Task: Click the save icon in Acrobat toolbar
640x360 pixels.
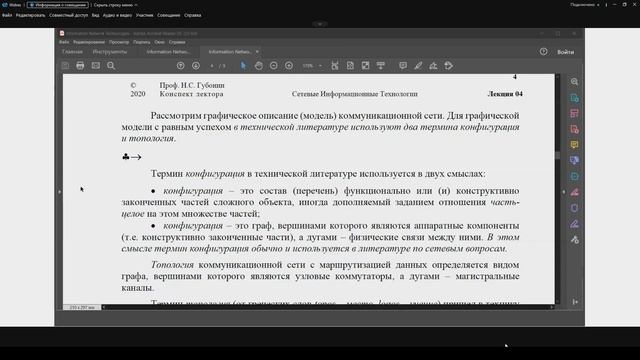Action: pos(65,66)
